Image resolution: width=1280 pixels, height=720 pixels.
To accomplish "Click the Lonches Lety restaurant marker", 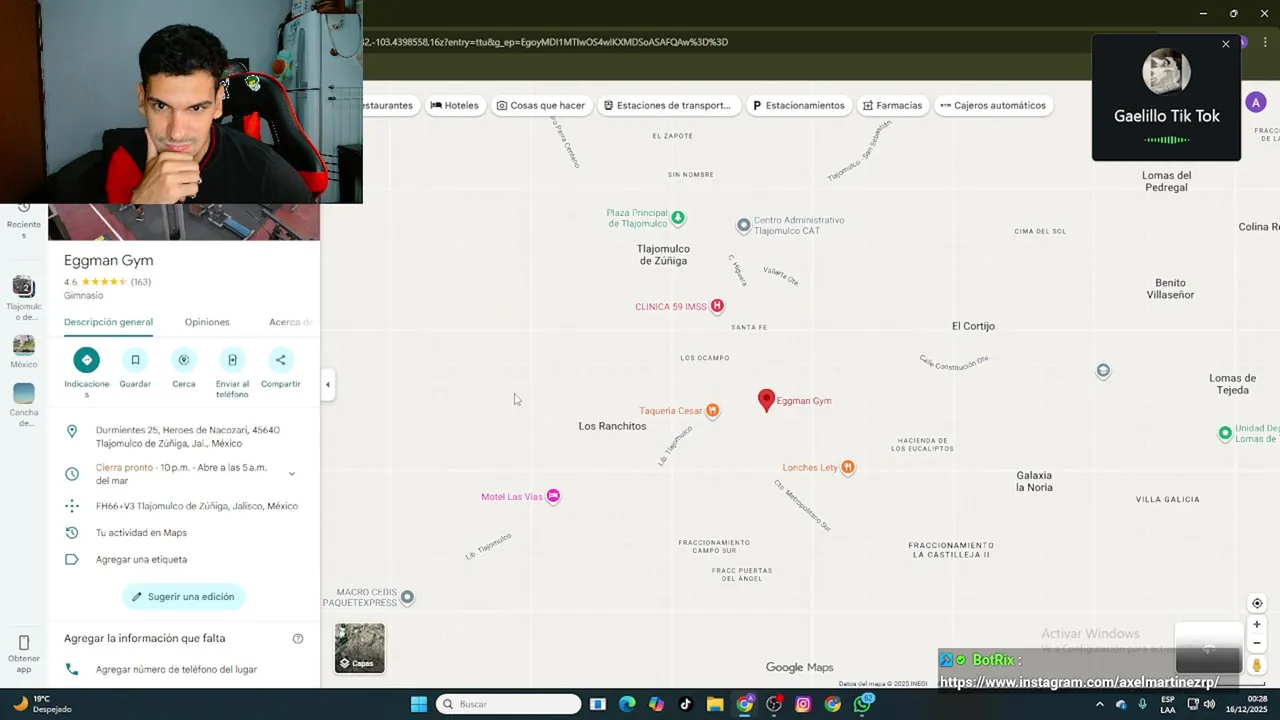I will 848,467.
